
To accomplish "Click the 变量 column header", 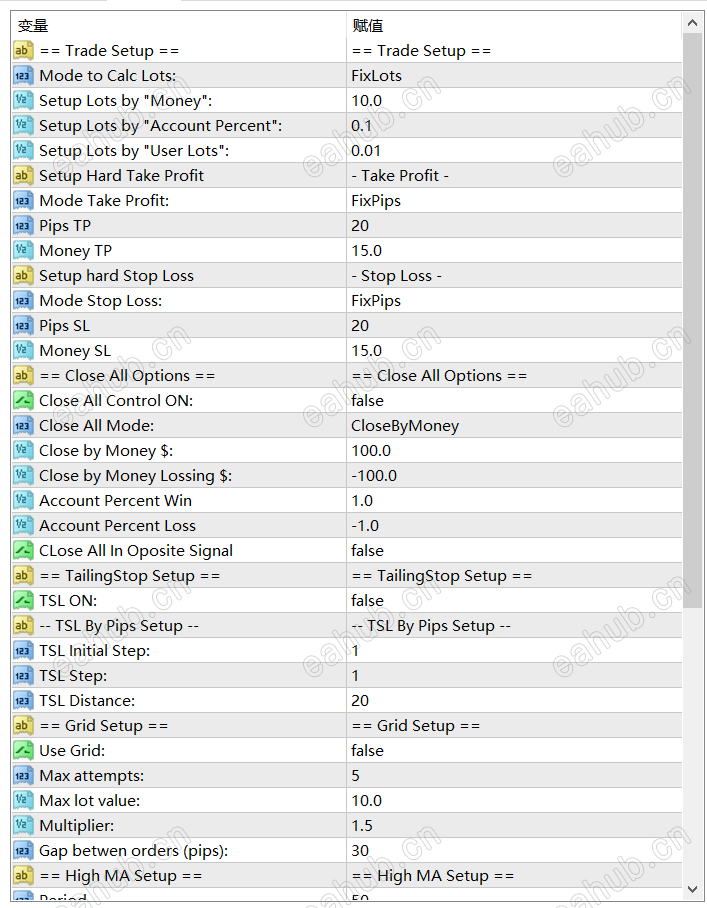I will (x=33, y=25).
